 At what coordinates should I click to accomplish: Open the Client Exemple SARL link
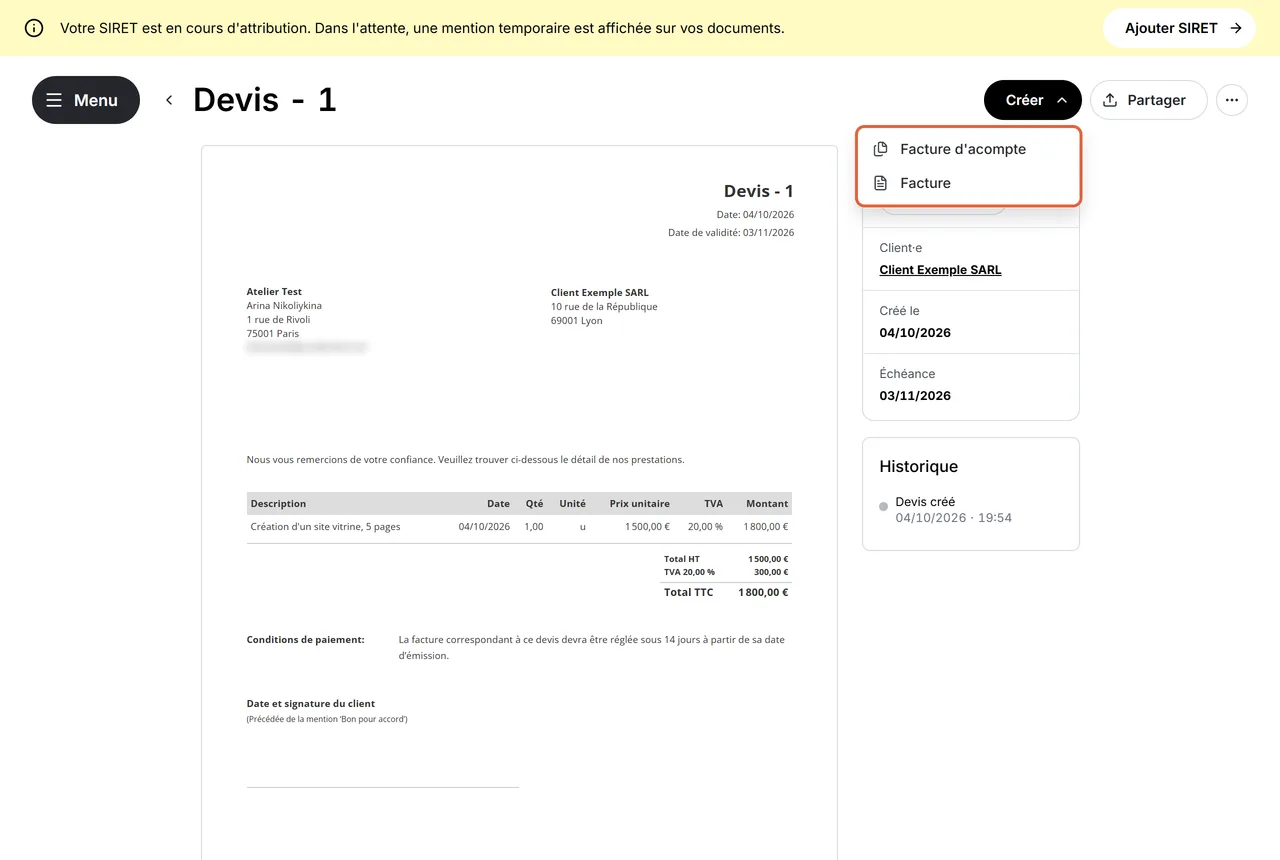tap(940, 270)
